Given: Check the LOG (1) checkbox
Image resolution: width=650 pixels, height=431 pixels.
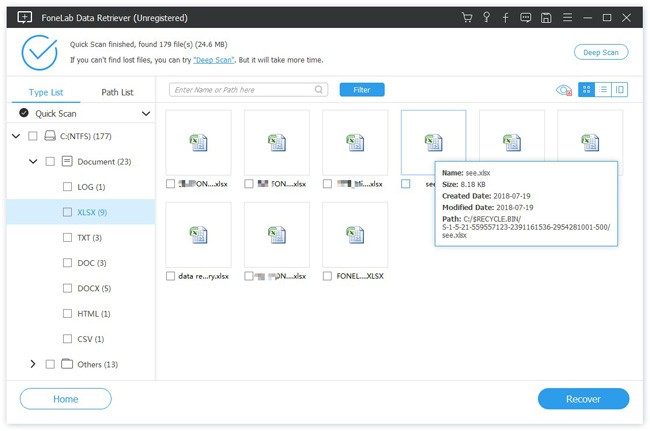Looking at the screenshot, I should click(x=67, y=186).
